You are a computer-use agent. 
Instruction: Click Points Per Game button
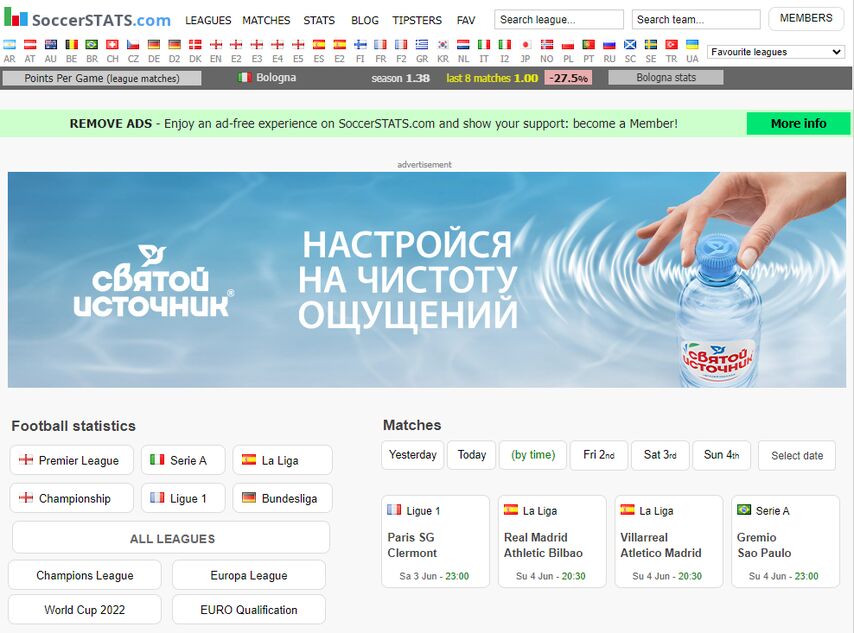102,78
